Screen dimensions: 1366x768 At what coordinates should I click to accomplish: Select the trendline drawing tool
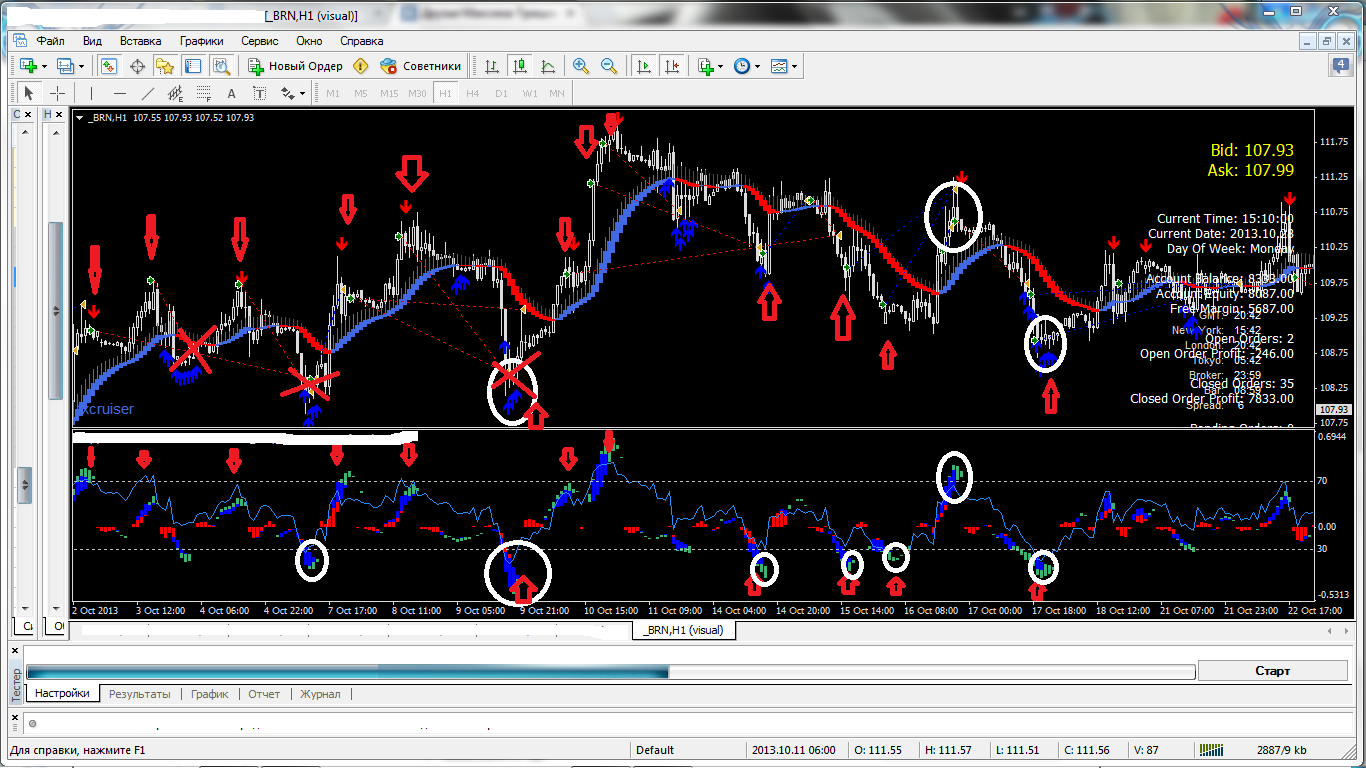(x=148, y=93)
